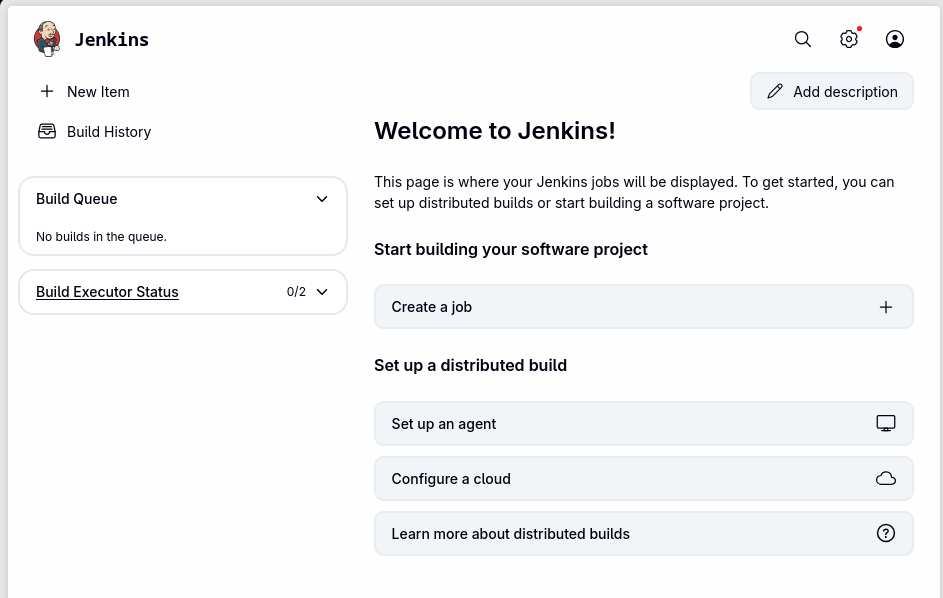The height and width of the screenshot is (598, 943).
Task: Select Learn more about distributed builds
Action: 510,534
